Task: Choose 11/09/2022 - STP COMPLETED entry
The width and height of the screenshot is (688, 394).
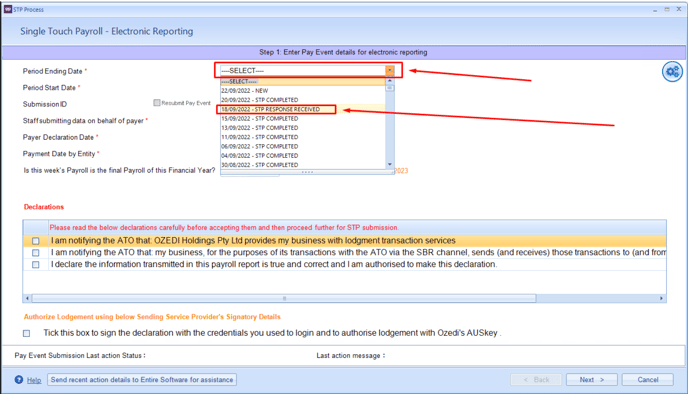Action: pos(303,137)
